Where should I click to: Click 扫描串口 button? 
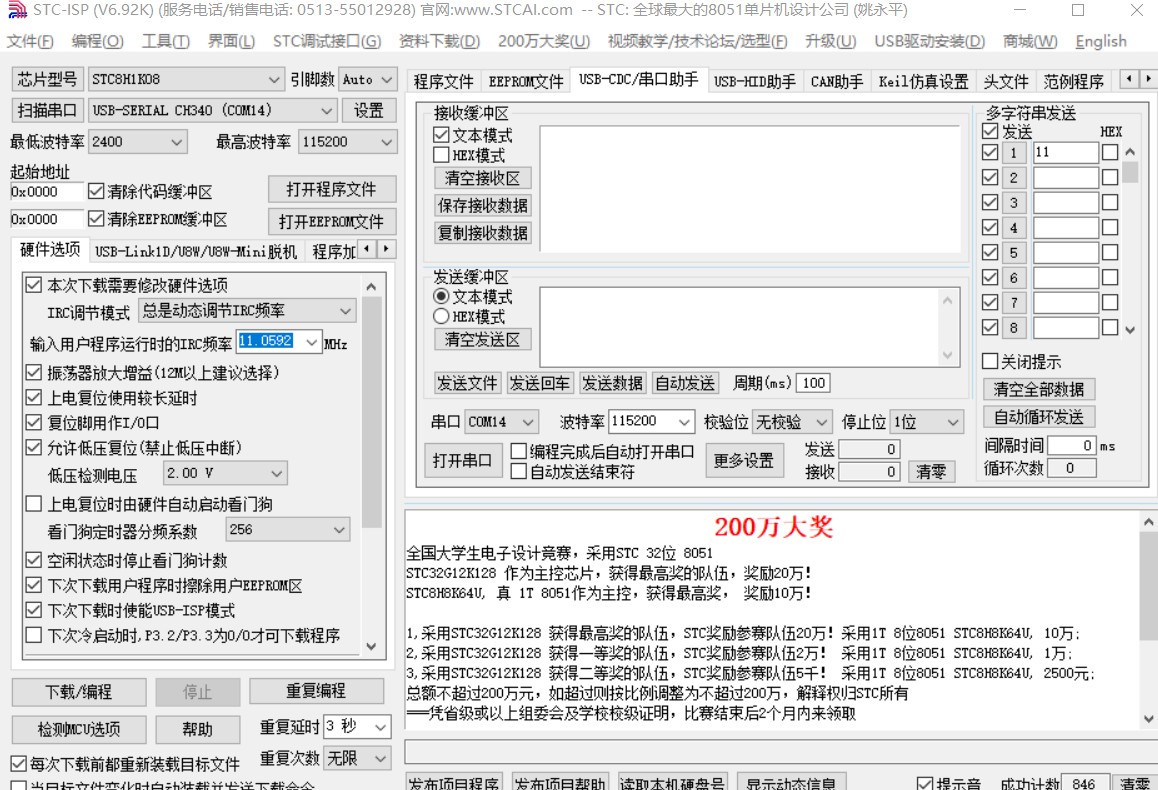[47, 111]
